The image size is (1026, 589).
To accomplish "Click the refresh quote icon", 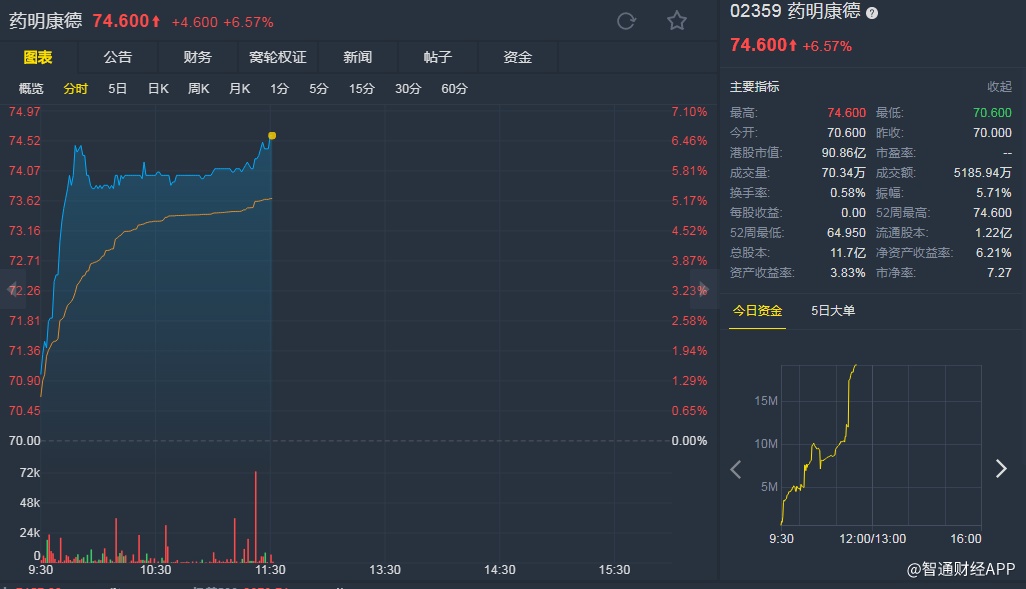I will click(x=627, y=21).
